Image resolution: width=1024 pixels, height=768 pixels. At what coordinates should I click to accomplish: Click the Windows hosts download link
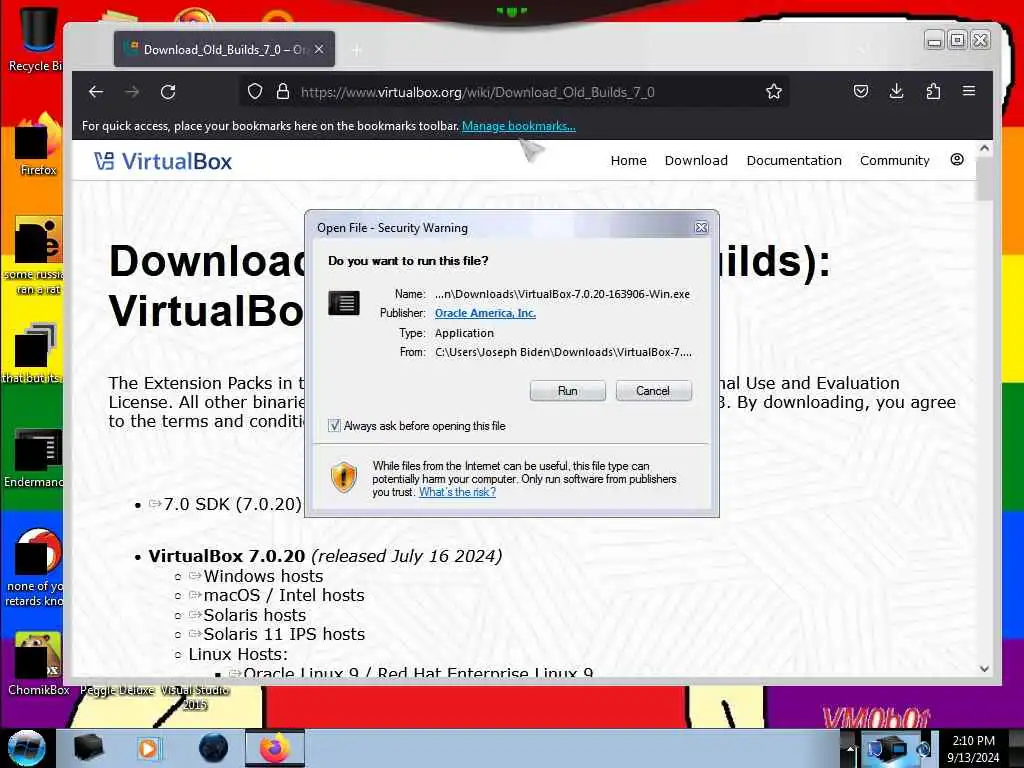pyautogui.click(x=263, y=576)
